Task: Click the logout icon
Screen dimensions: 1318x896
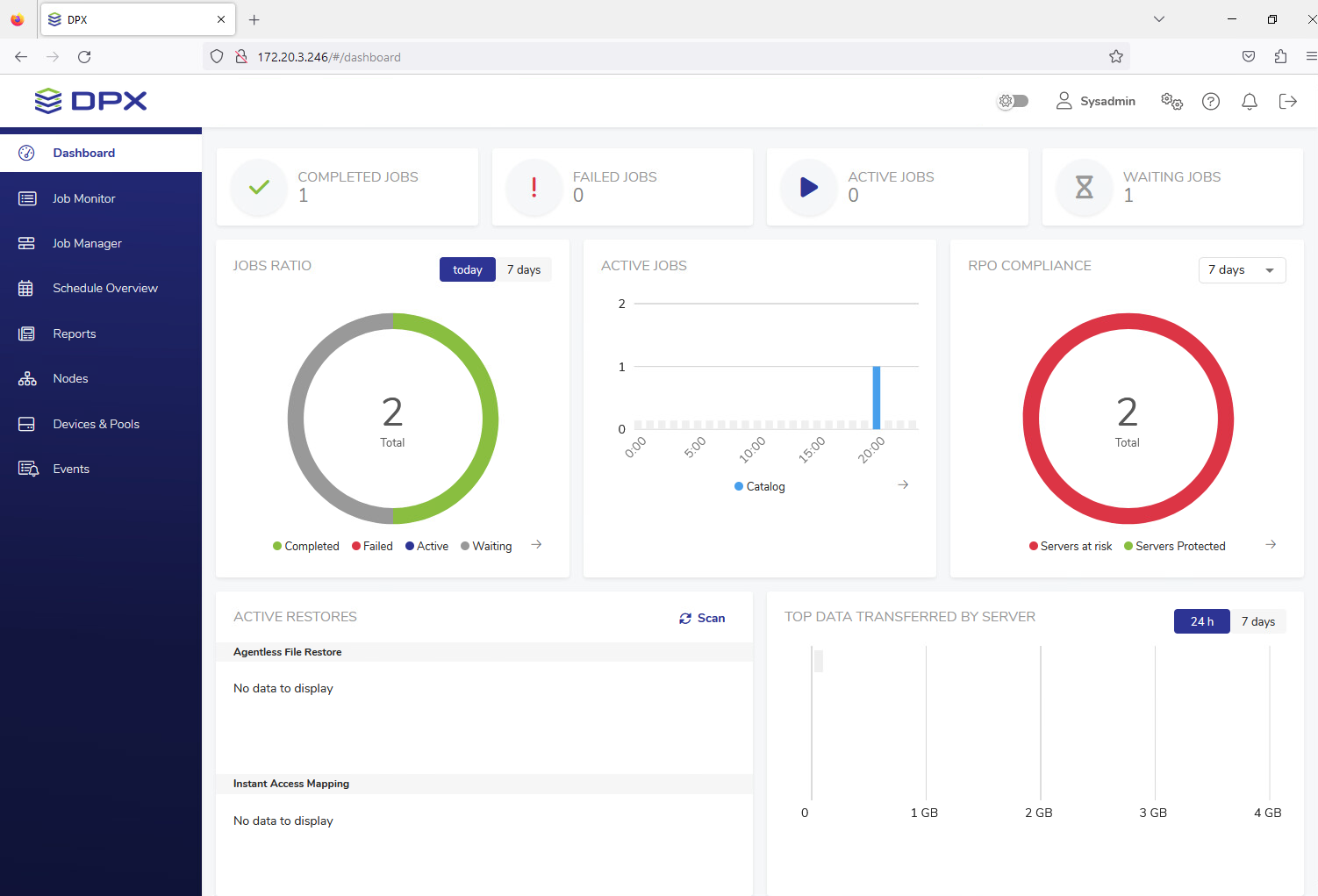Action: pos(1288,102)
